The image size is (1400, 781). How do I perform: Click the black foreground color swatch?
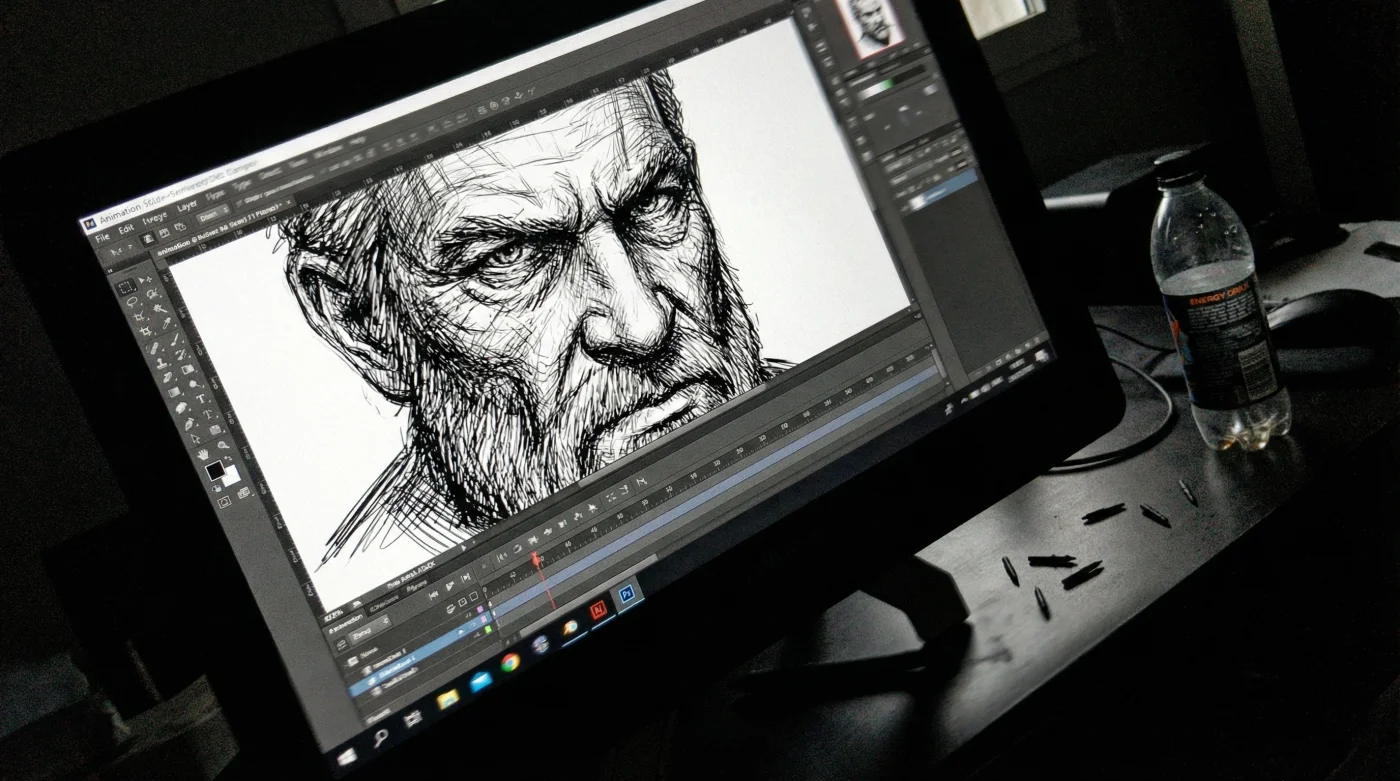coord(214,470)
